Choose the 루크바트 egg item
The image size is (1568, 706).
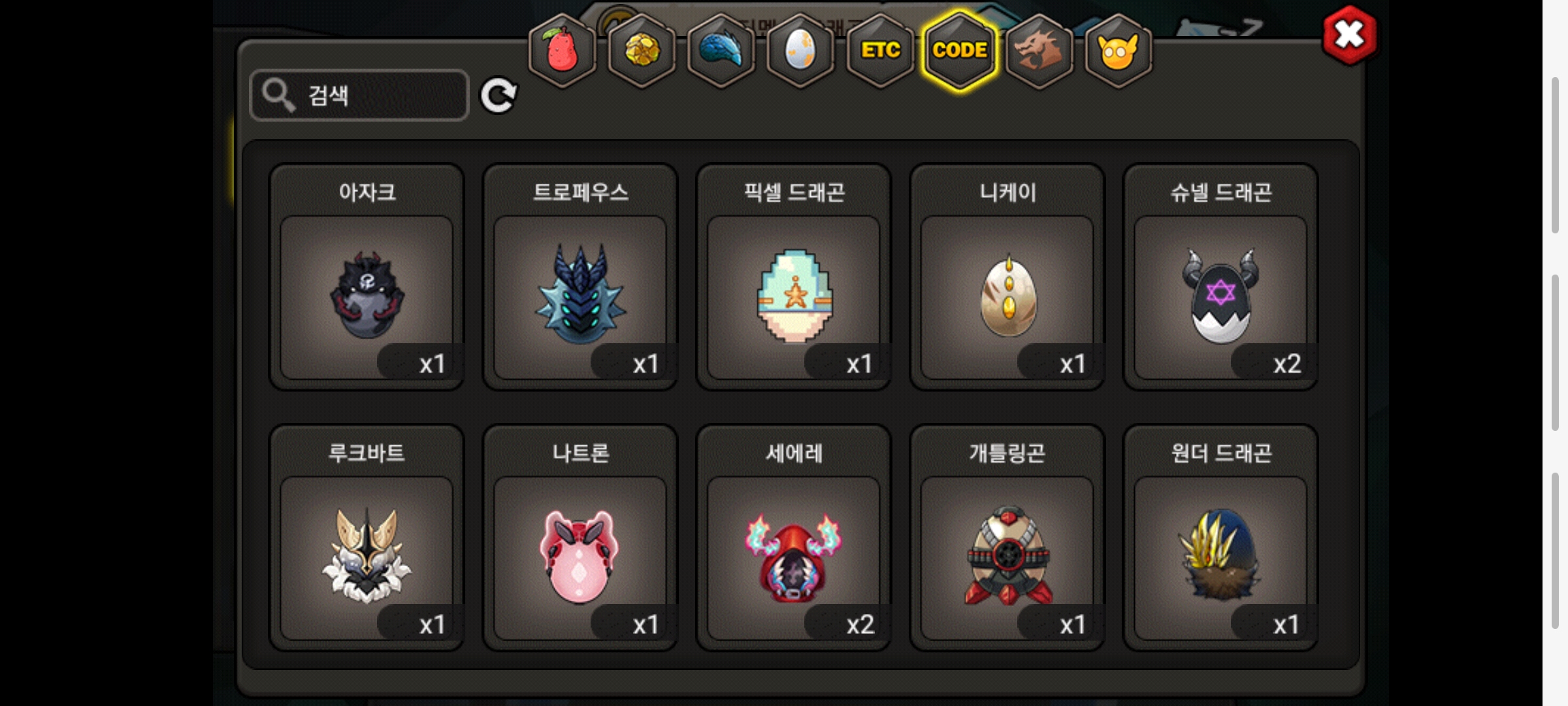pos(367,538)
